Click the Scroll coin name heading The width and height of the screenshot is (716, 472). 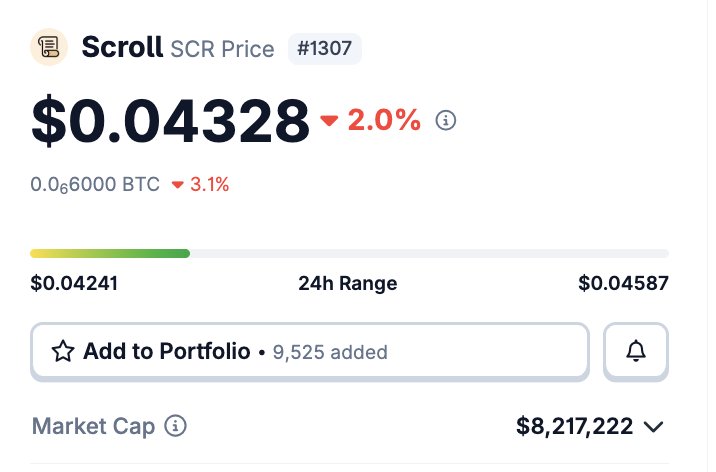(122, 47)
